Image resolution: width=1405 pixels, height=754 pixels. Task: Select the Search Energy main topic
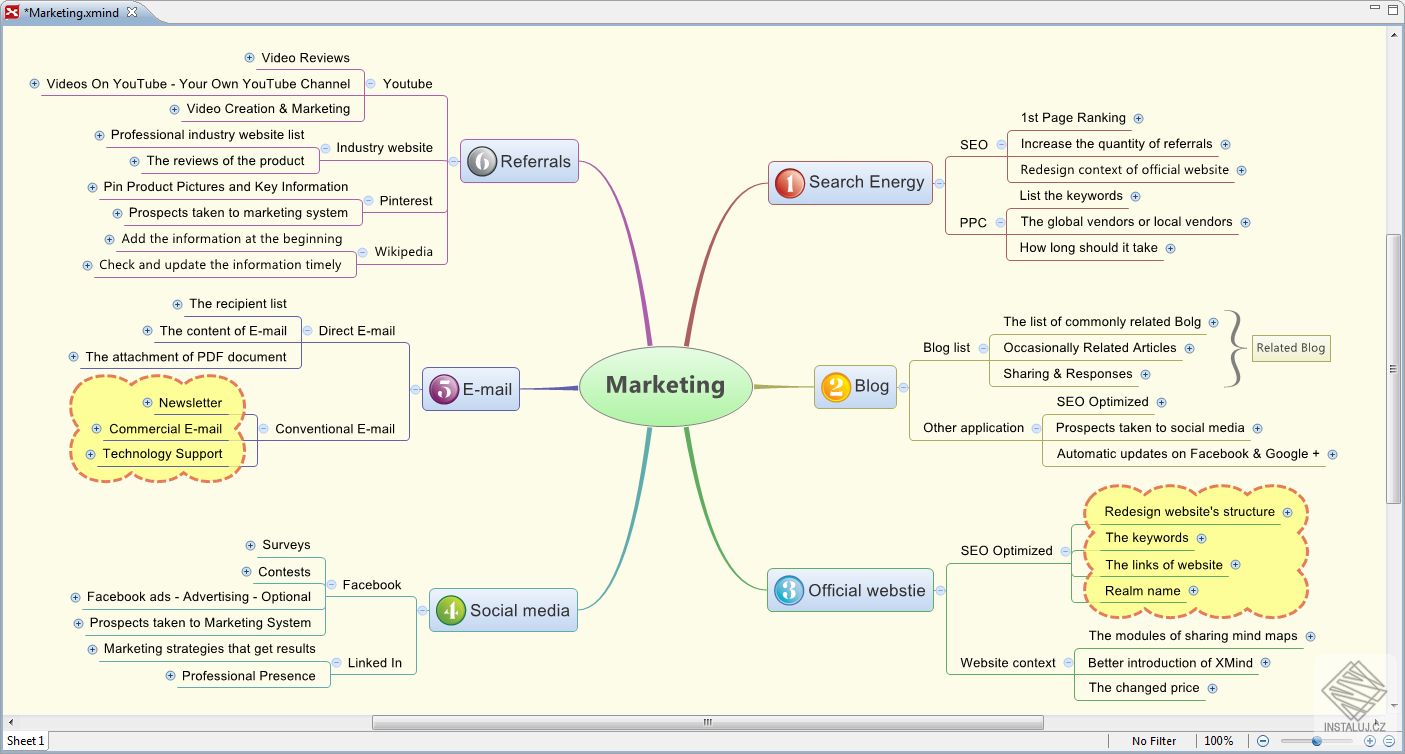(850, 182)
